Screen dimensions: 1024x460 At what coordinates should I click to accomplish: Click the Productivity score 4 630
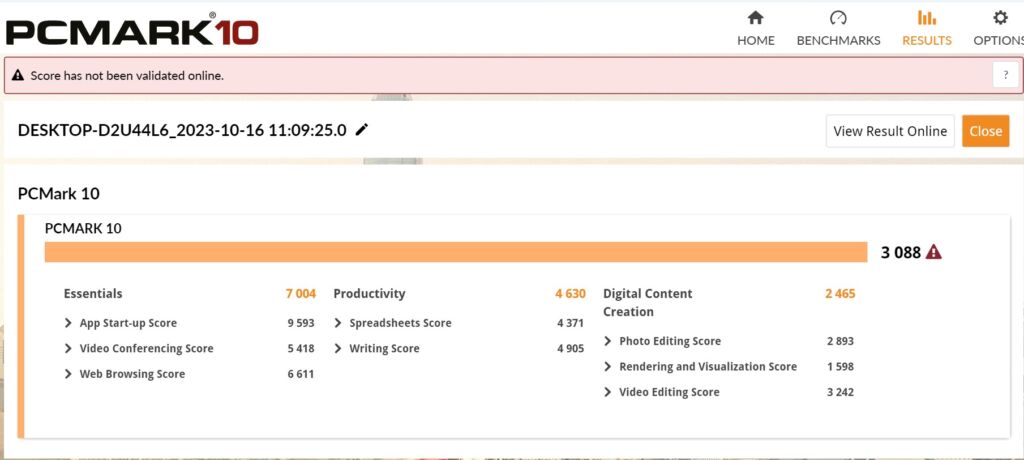[x=570, y=293]
